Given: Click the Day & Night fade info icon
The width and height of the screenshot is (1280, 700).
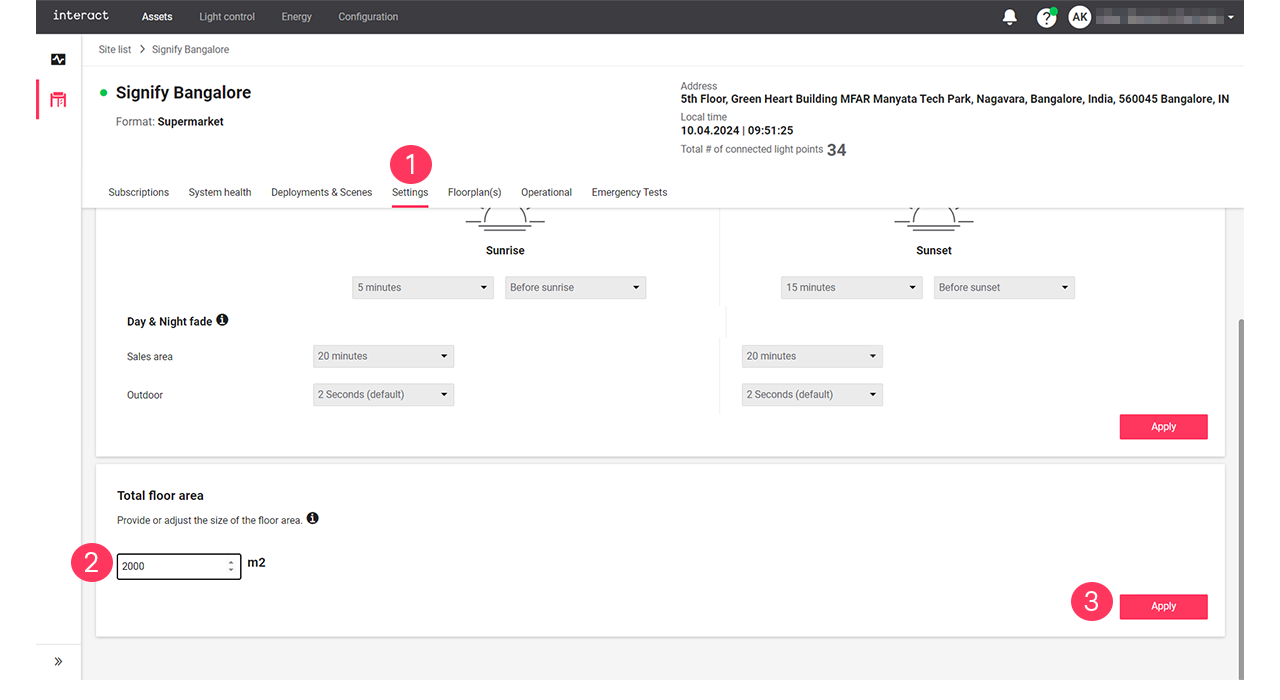Looking at the screenshot, I should (x=222, y=320).
